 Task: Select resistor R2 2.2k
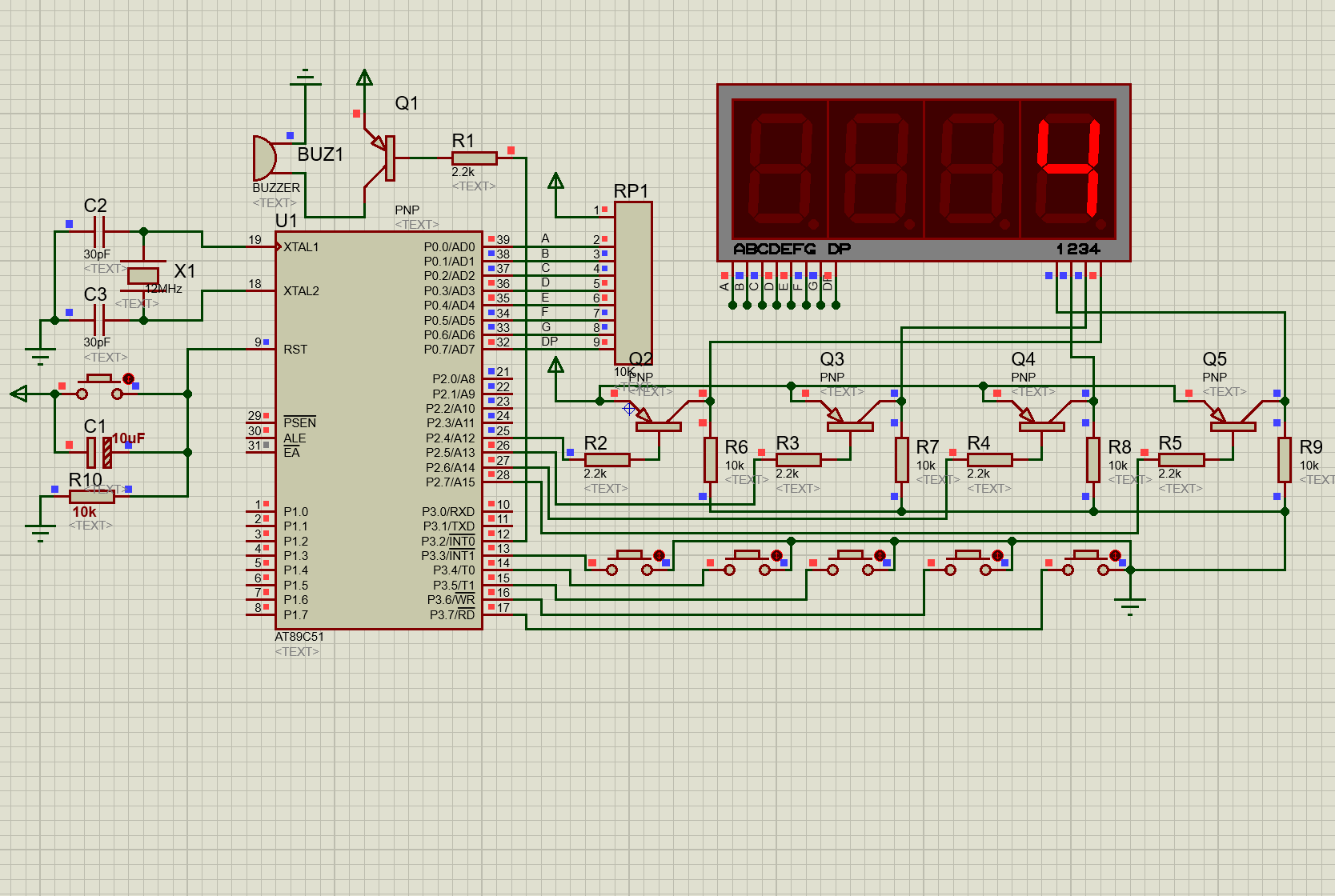point(607,460)
